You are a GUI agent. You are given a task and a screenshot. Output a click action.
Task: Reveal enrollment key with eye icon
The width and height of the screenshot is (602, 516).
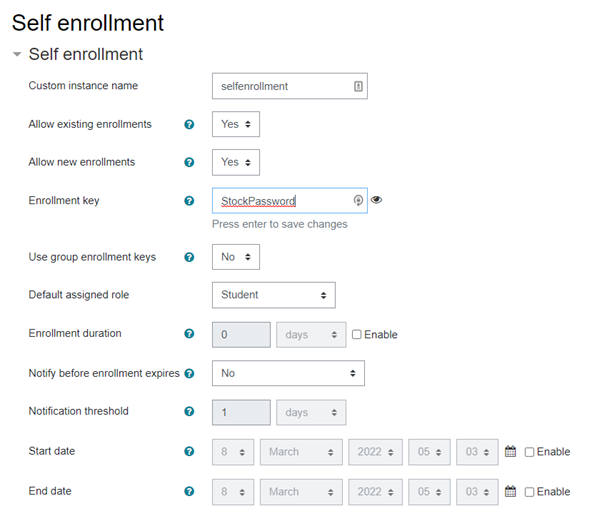[376, 200]
